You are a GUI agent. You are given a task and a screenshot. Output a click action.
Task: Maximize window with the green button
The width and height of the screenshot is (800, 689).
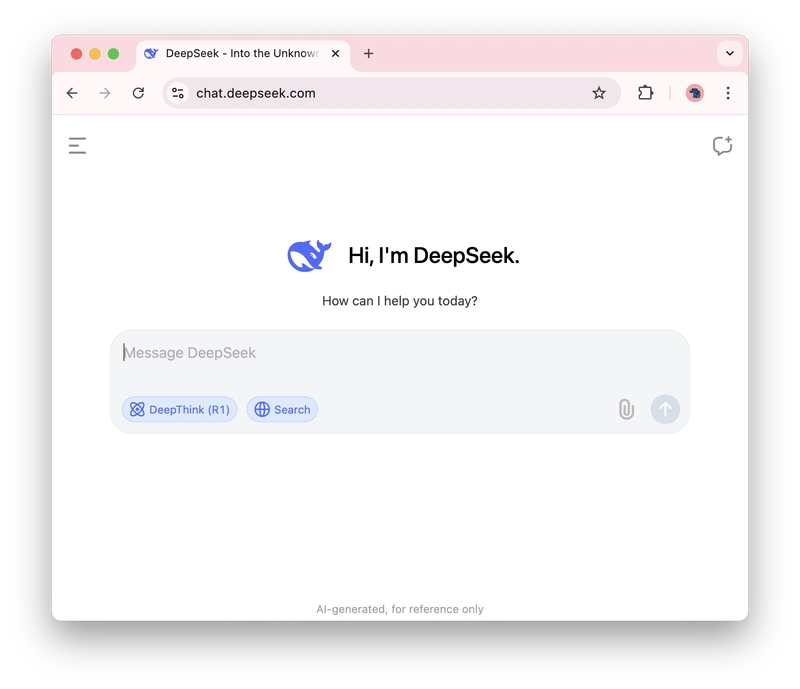113,54
